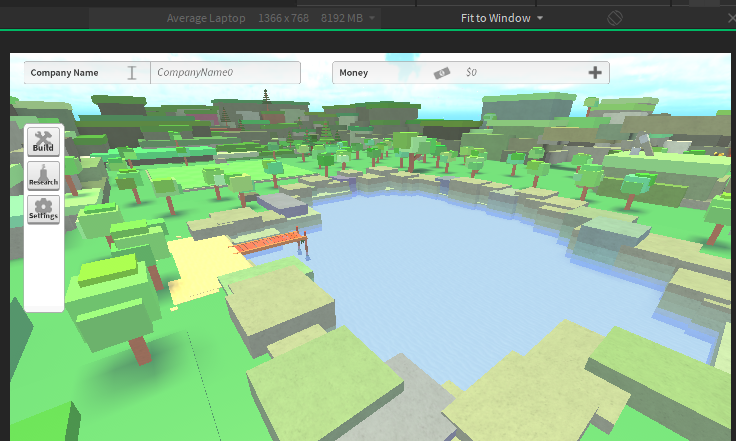Open the Fit to Window dropdown
The height and width of the screenshot is (441, 736).
coord(501,18)
